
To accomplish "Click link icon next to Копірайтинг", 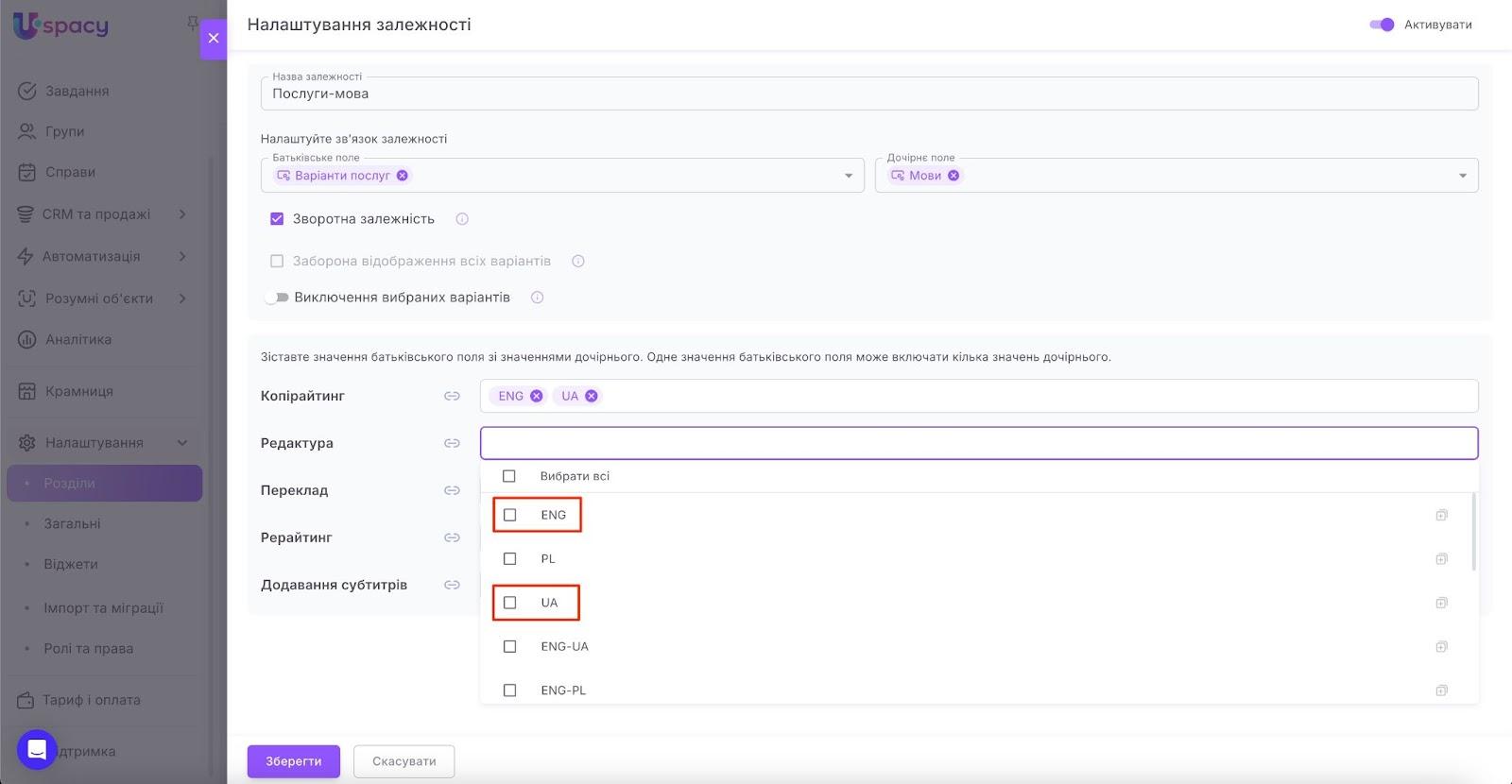I will [452, 396].
